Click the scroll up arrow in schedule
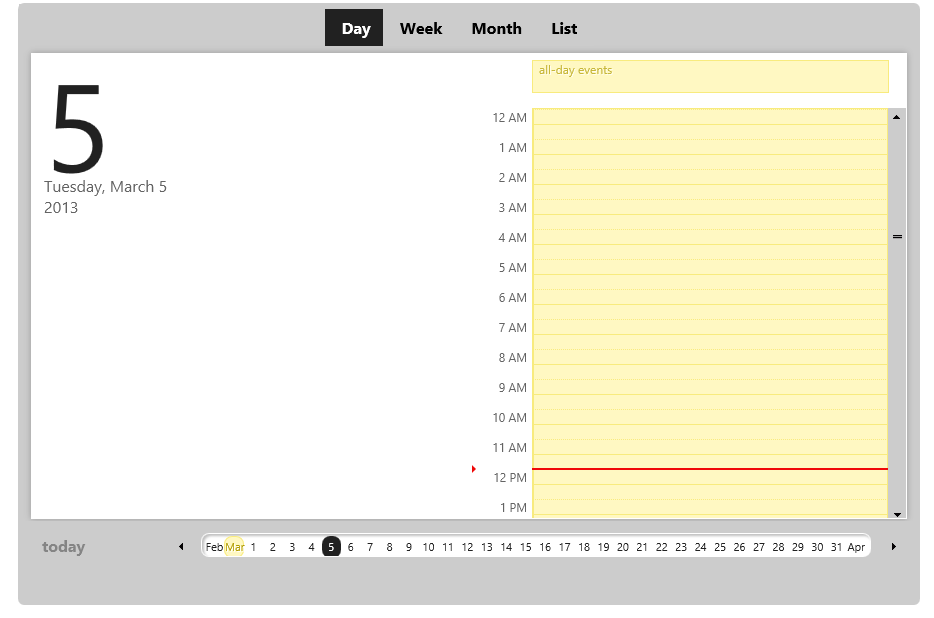 tap(896, 117)
